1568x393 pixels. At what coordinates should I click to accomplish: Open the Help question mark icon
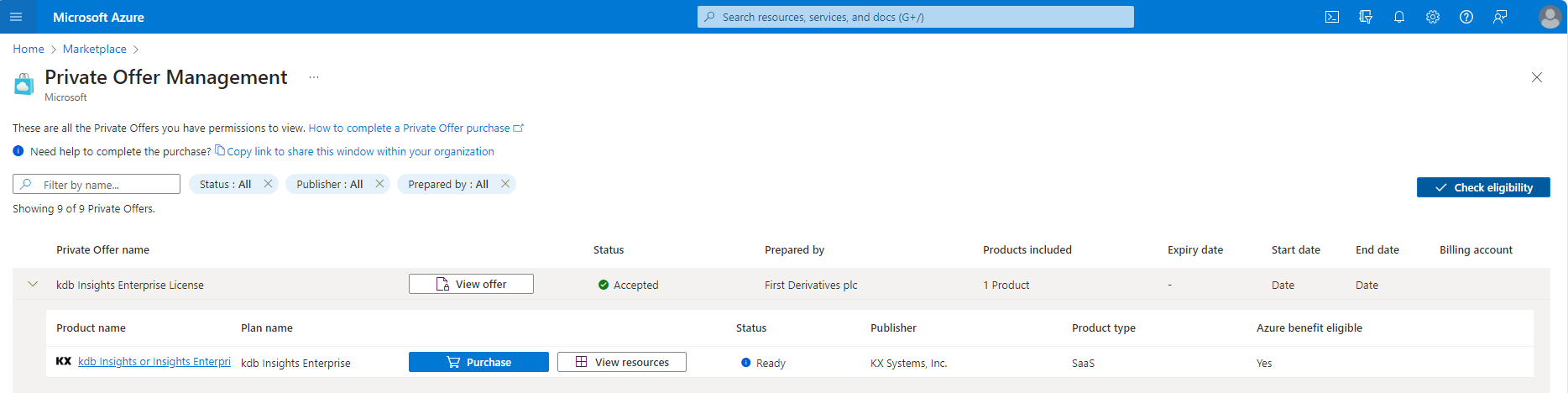[1466, 17]
